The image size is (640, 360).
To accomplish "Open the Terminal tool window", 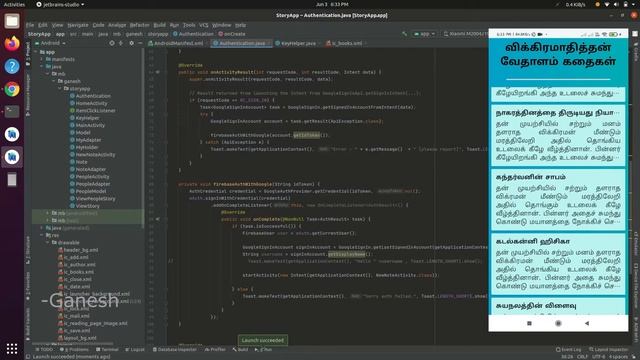I will (107, 349).
